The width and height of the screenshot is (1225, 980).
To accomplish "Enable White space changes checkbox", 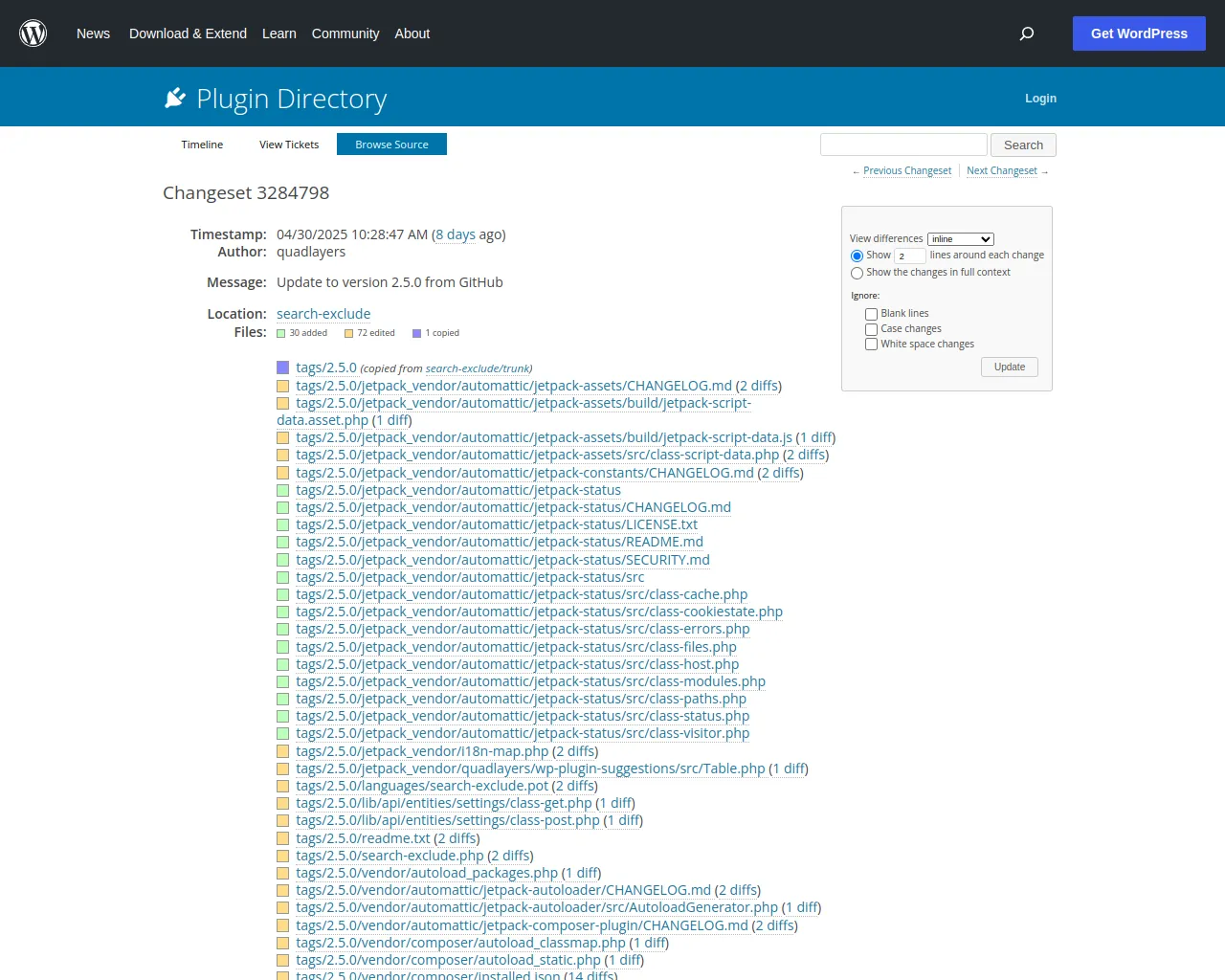I will pos(871,345).
